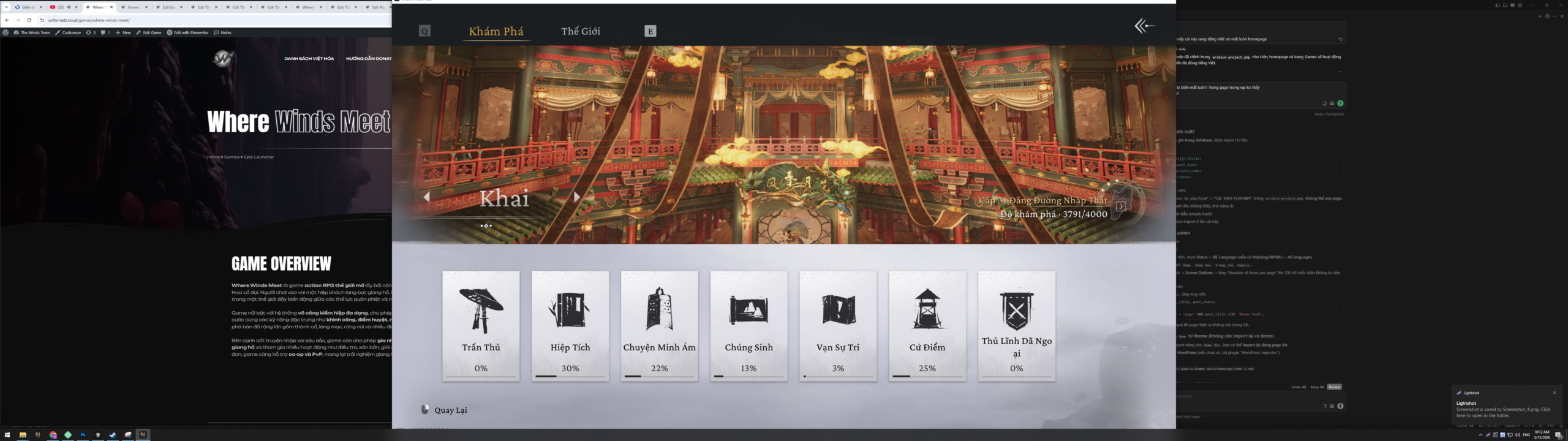This screenshot has width=1568, height=441.
Task: Open the browser tab search dropdown
Action: pos(6,7)
